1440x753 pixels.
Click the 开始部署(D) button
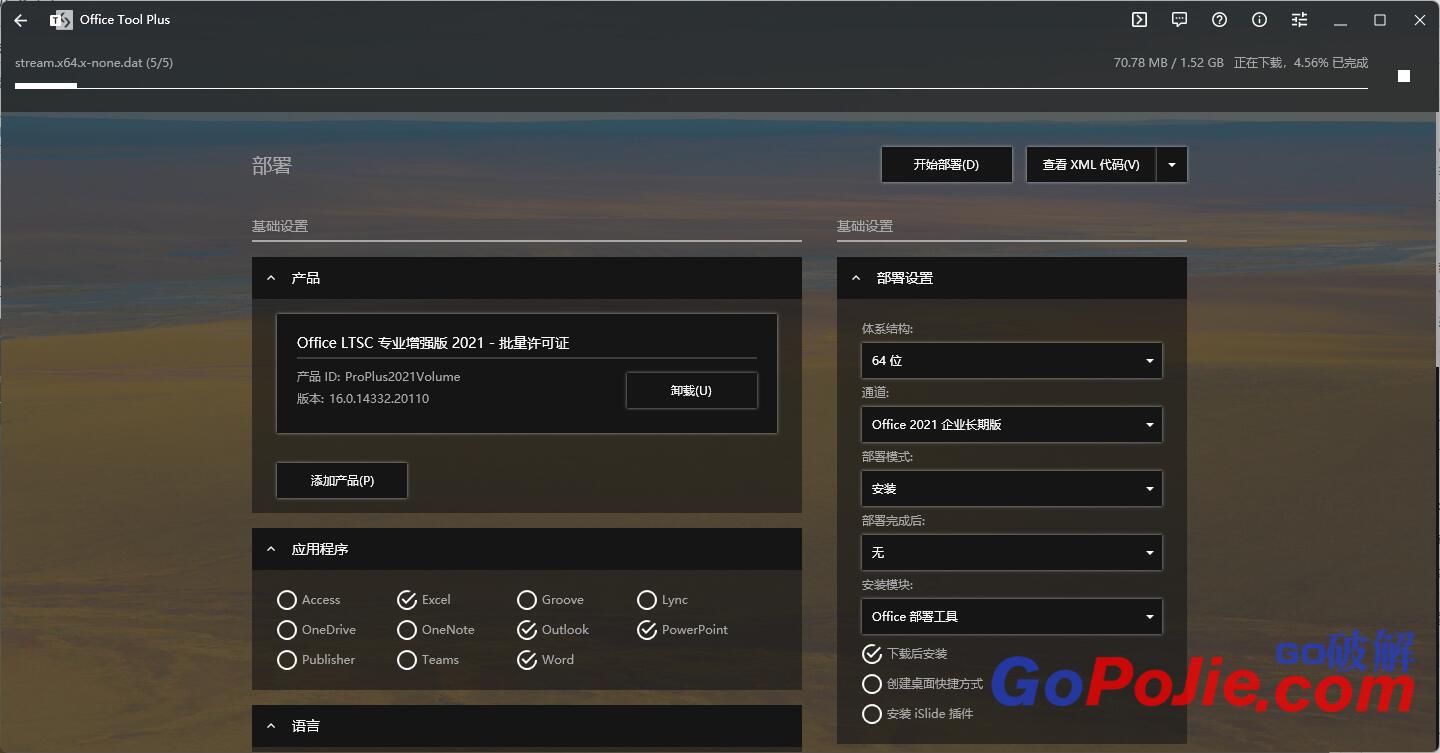pos(946,165)
